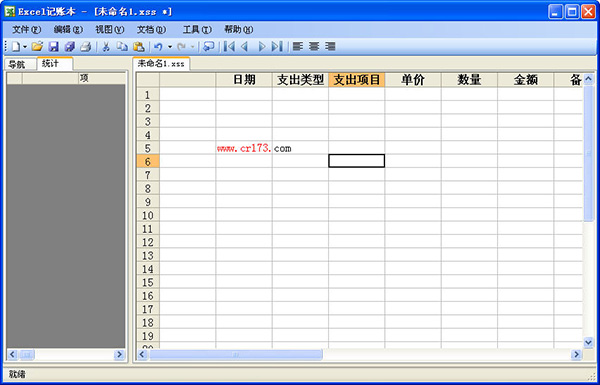The image size is (600, 385).
Task: Open the Redo history dropdown arrow
Action: (x=192, y=47)
